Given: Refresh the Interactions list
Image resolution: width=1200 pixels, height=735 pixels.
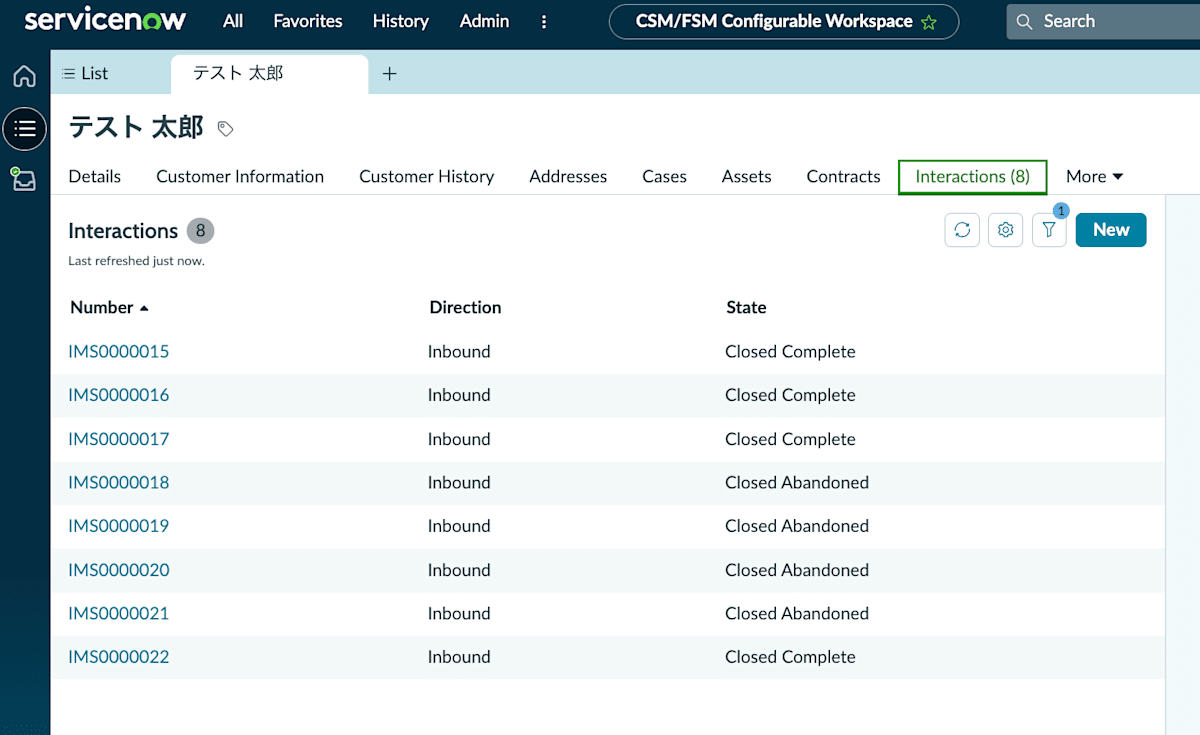Looking at the screenshot, I should [x=962, y=230].
